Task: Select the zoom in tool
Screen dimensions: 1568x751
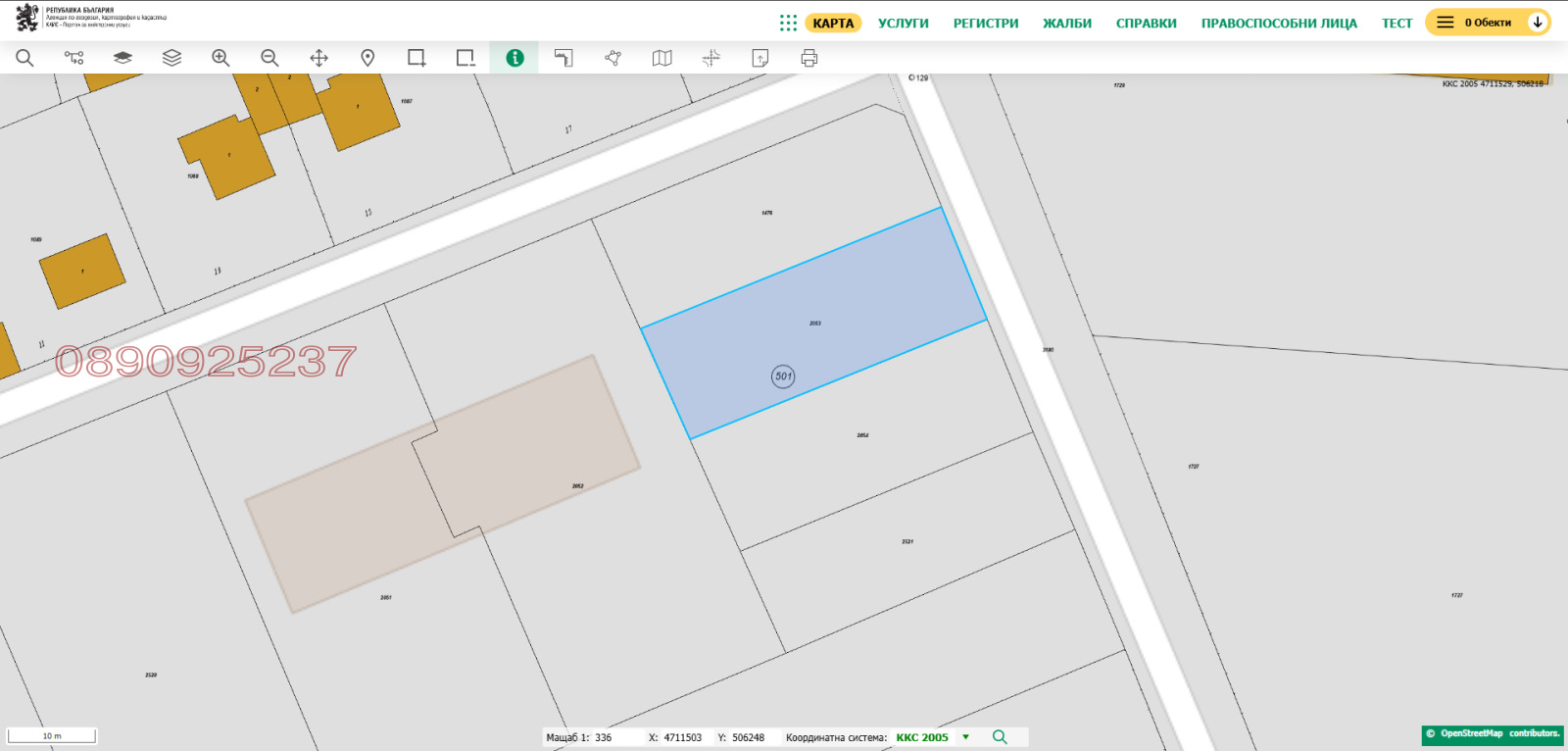Action: [220, 58]
